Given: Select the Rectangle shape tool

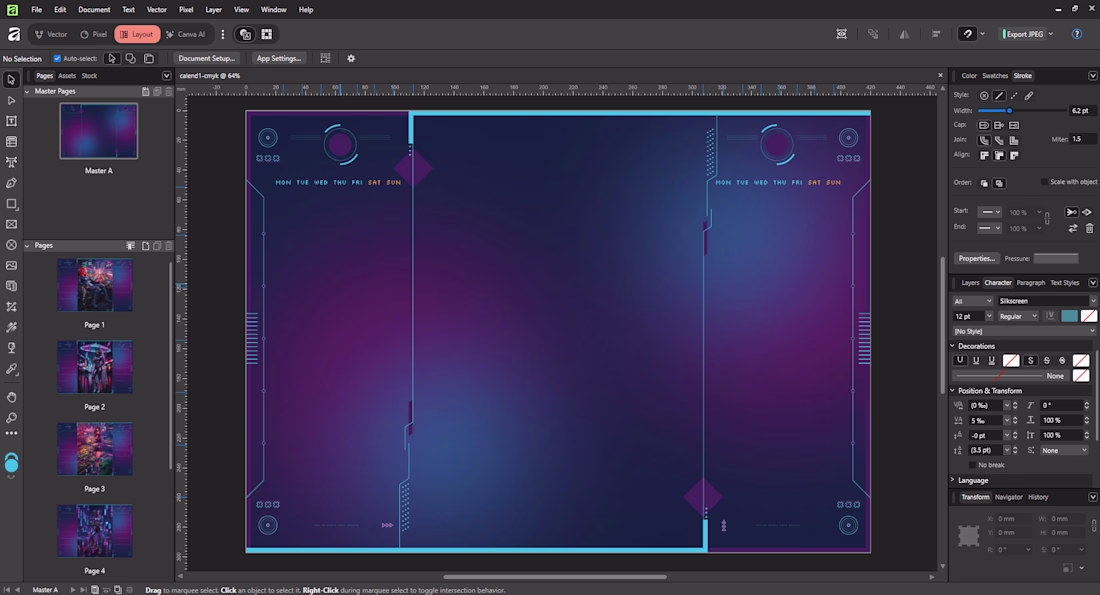Looking at the screenshot, I should click(x=11, y=203).
